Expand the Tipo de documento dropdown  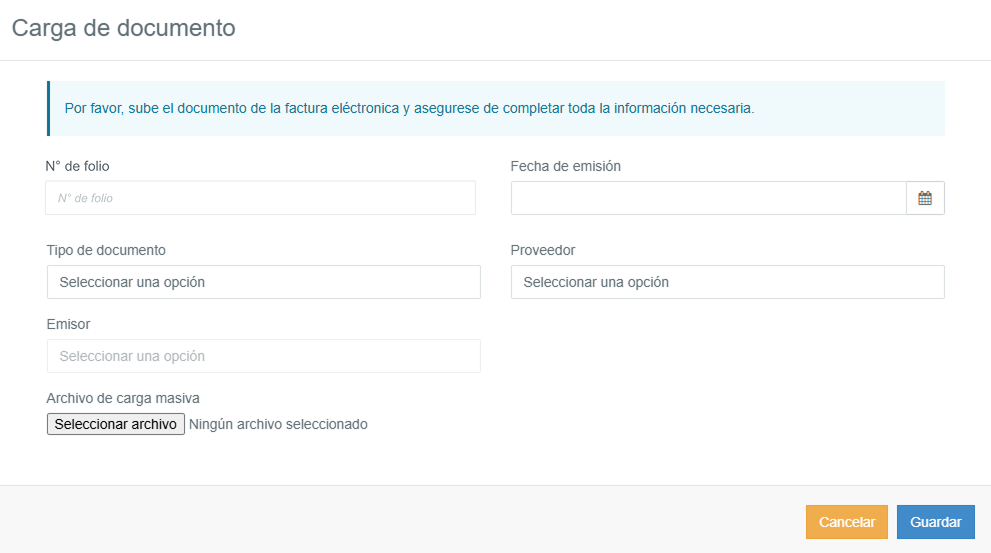263,282
